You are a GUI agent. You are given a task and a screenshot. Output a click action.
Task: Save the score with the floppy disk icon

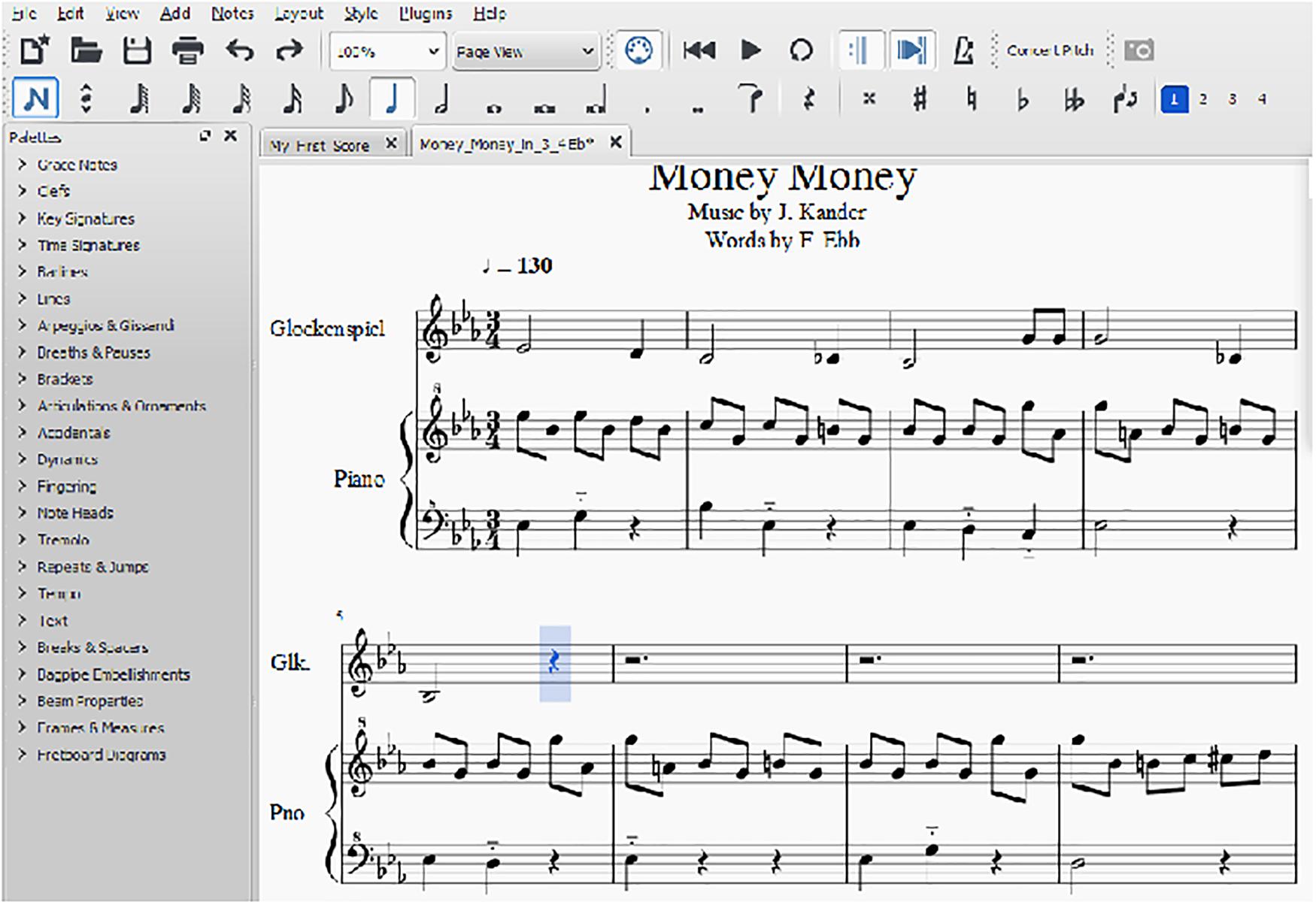tap(137, 50)
